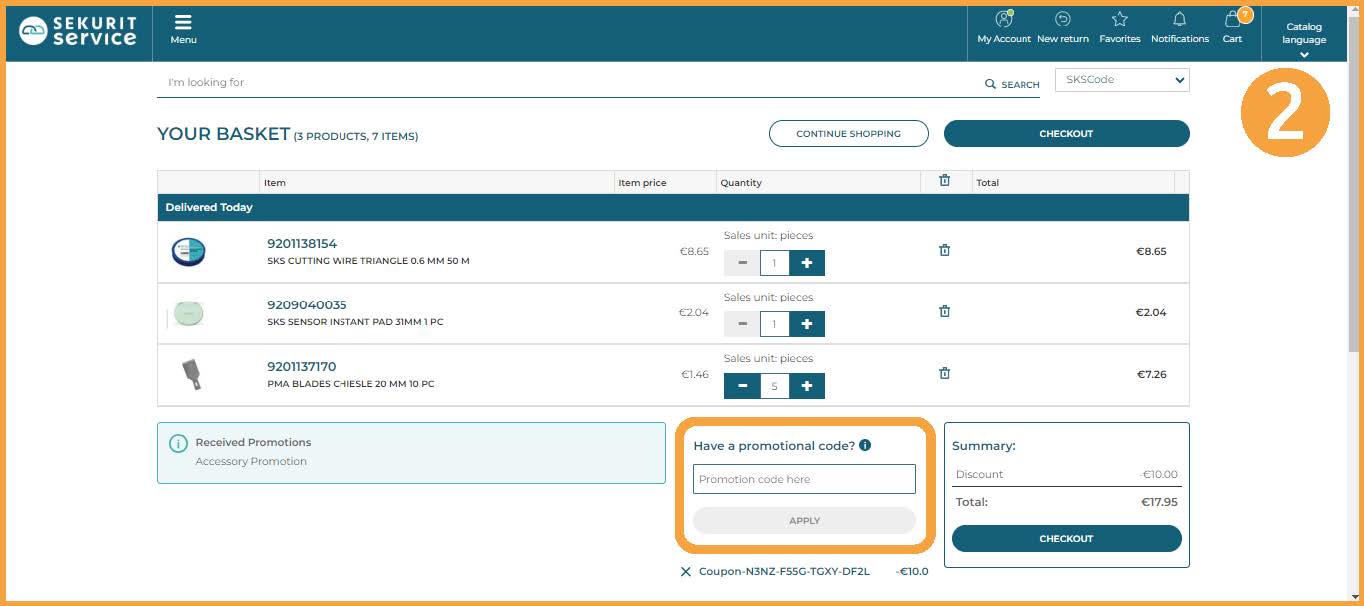Viewport: 1364px width, 606px height.
Task: Delete SKS Sensor Instant Pad item
Action: (944, 311)
